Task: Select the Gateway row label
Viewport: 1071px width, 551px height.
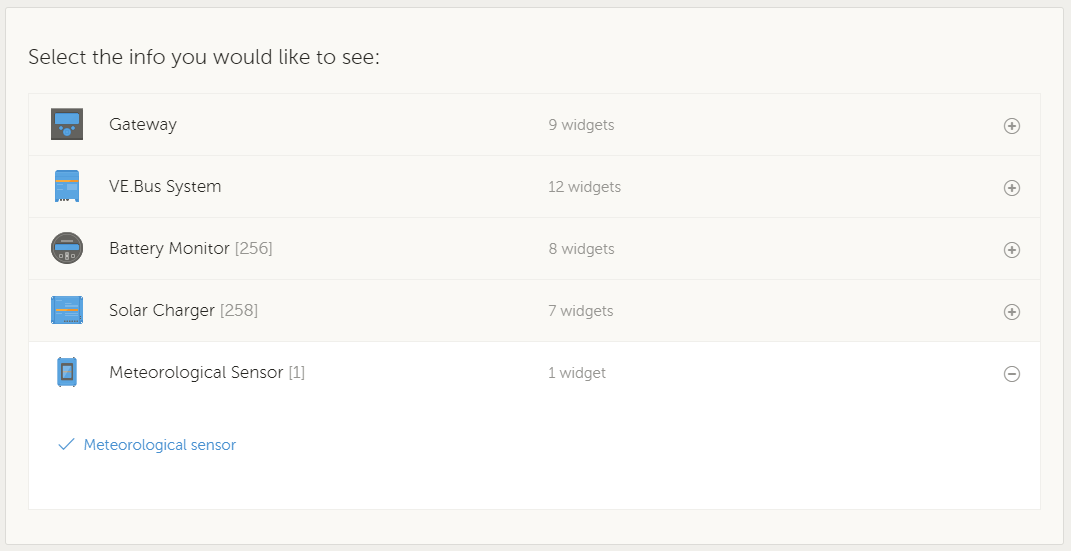Action: 143,125
